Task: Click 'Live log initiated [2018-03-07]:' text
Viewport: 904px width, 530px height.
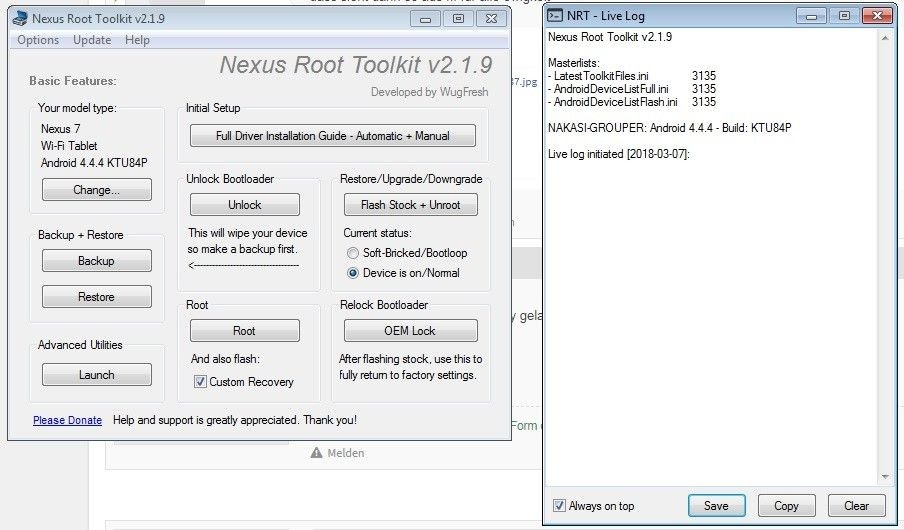Action: 619,154
